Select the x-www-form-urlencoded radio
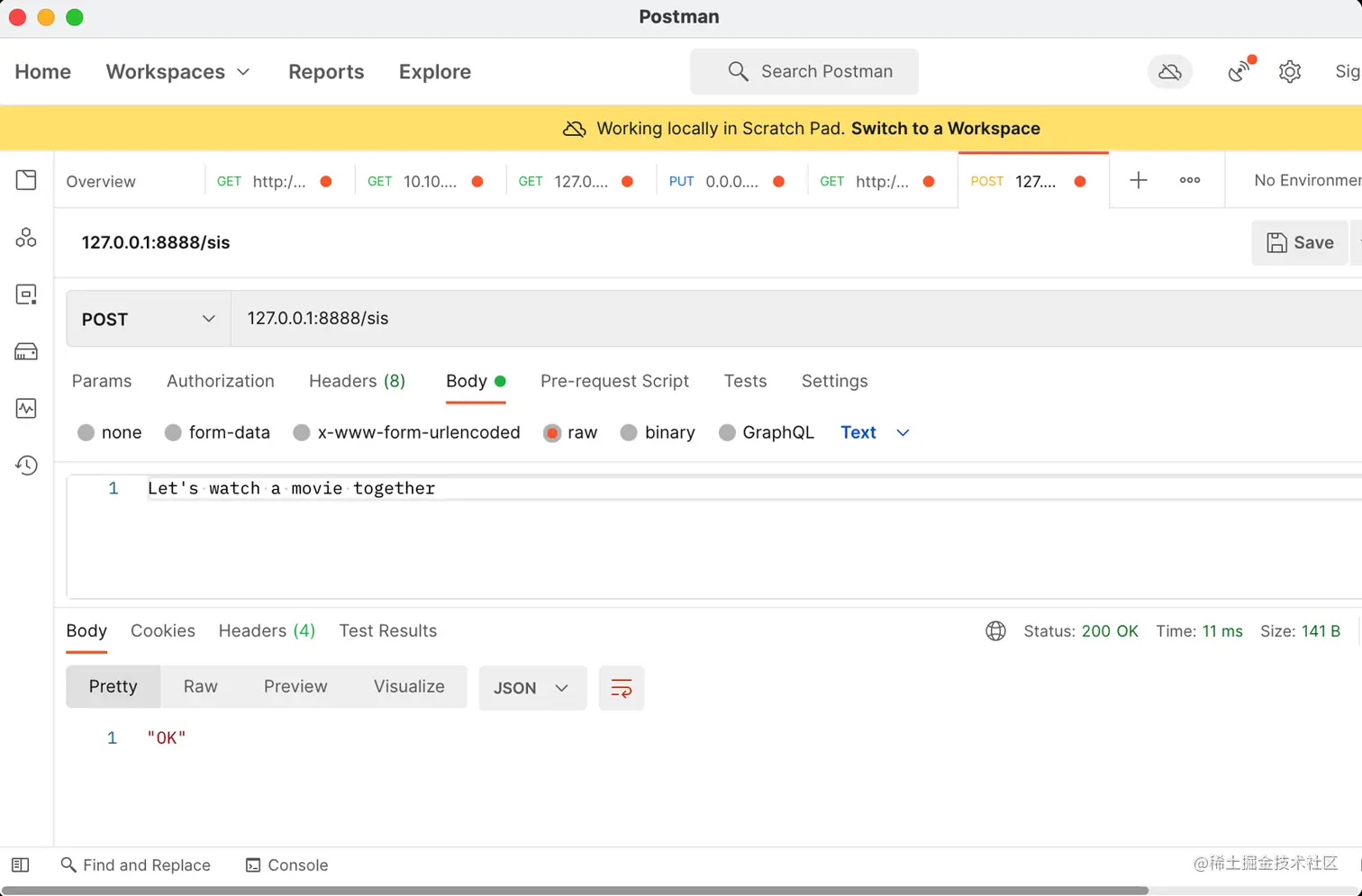 click(x=302, y=433)
